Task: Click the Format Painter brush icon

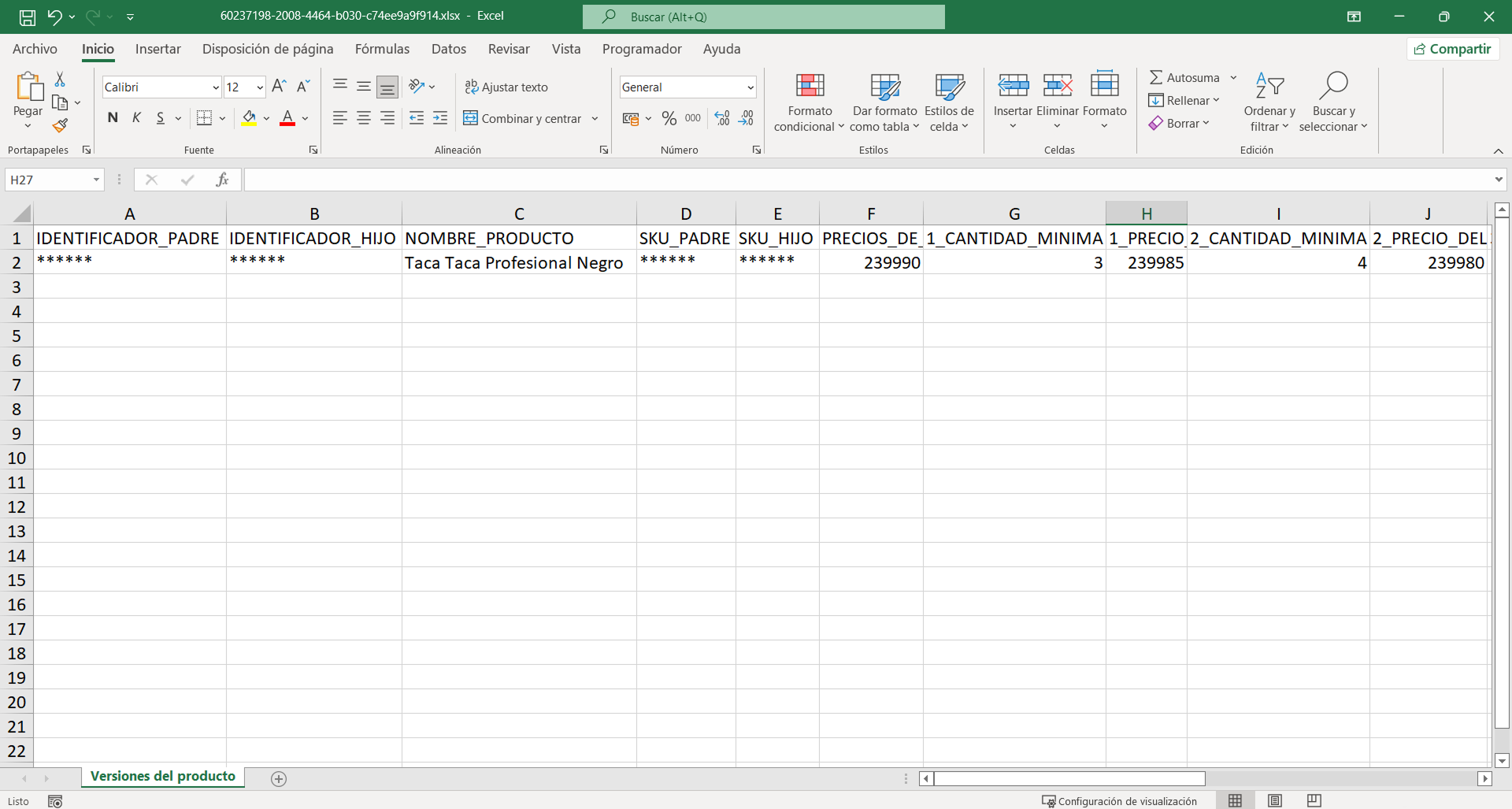Action: tap(60, 125)
